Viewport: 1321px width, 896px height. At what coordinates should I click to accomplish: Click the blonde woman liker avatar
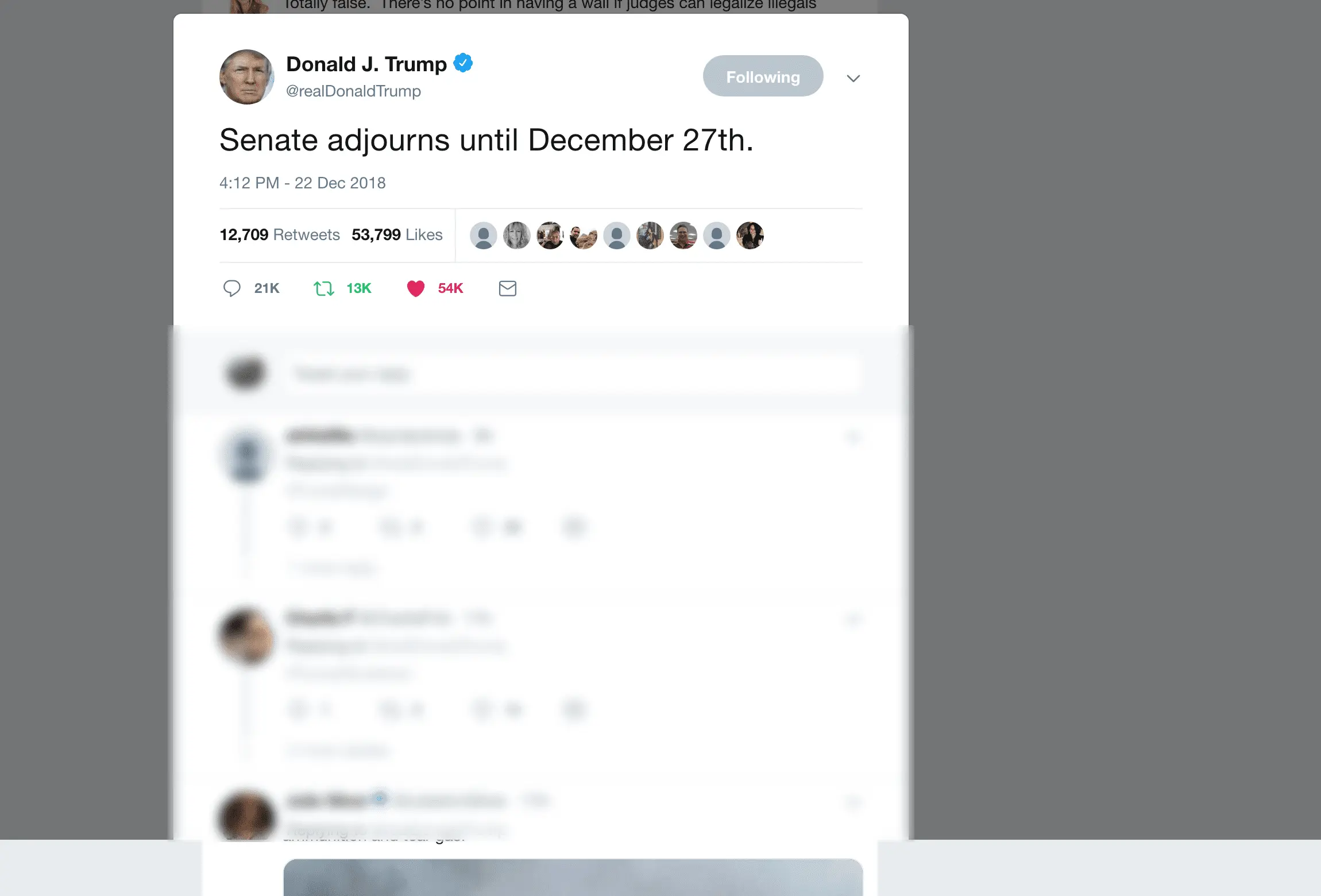point(517,235)
